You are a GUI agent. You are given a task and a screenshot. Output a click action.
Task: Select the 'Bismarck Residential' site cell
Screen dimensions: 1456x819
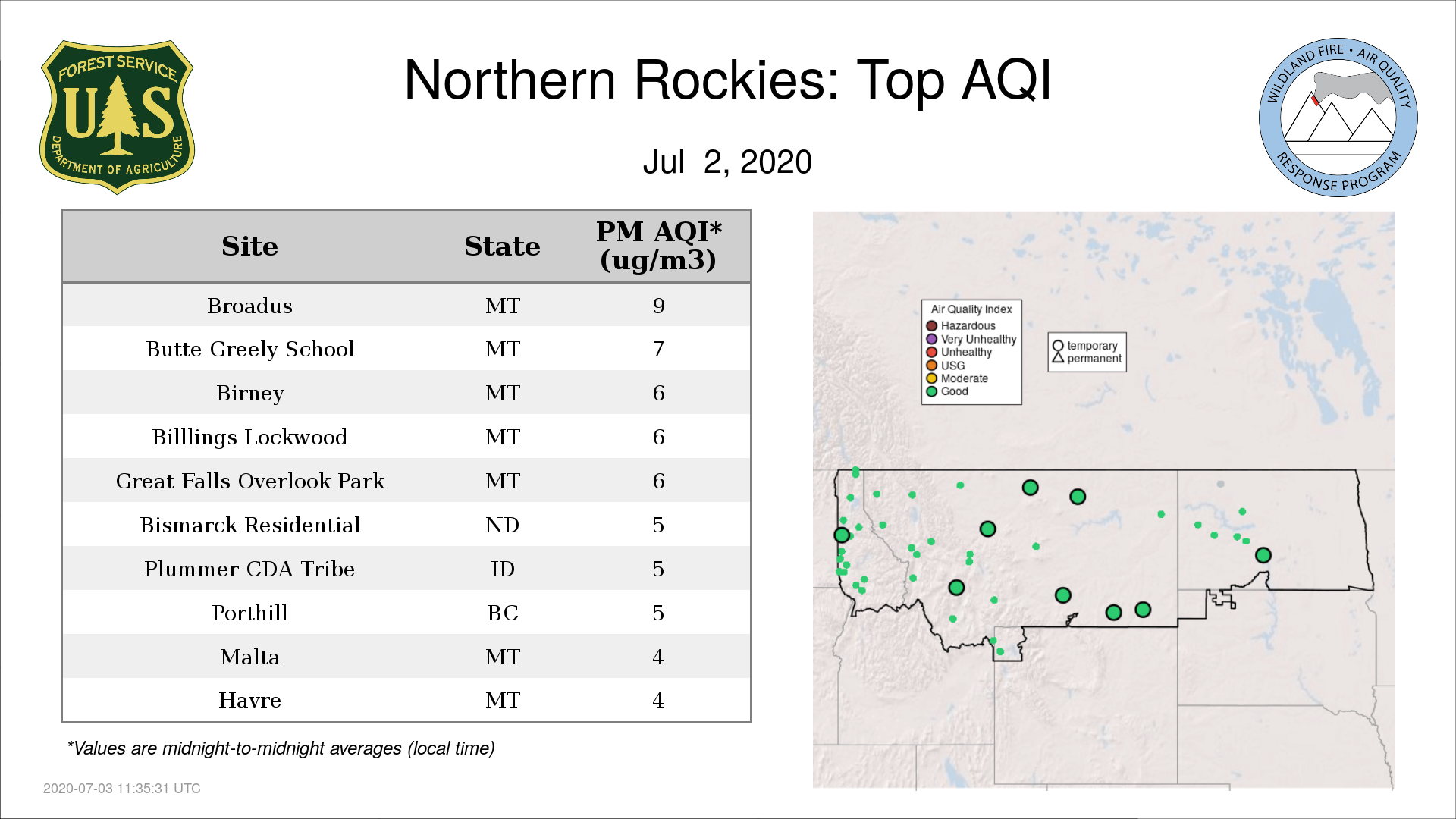click(250, 526)
